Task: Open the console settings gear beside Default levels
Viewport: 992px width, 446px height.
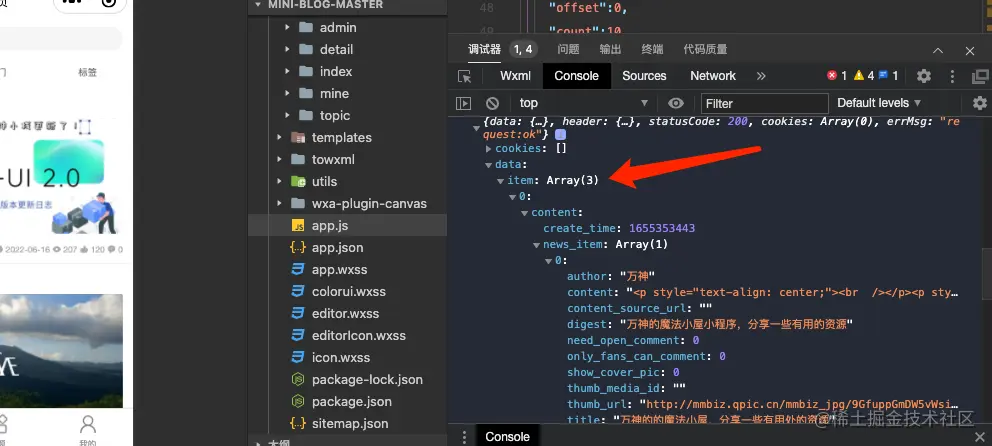Action: click(979, 103)
